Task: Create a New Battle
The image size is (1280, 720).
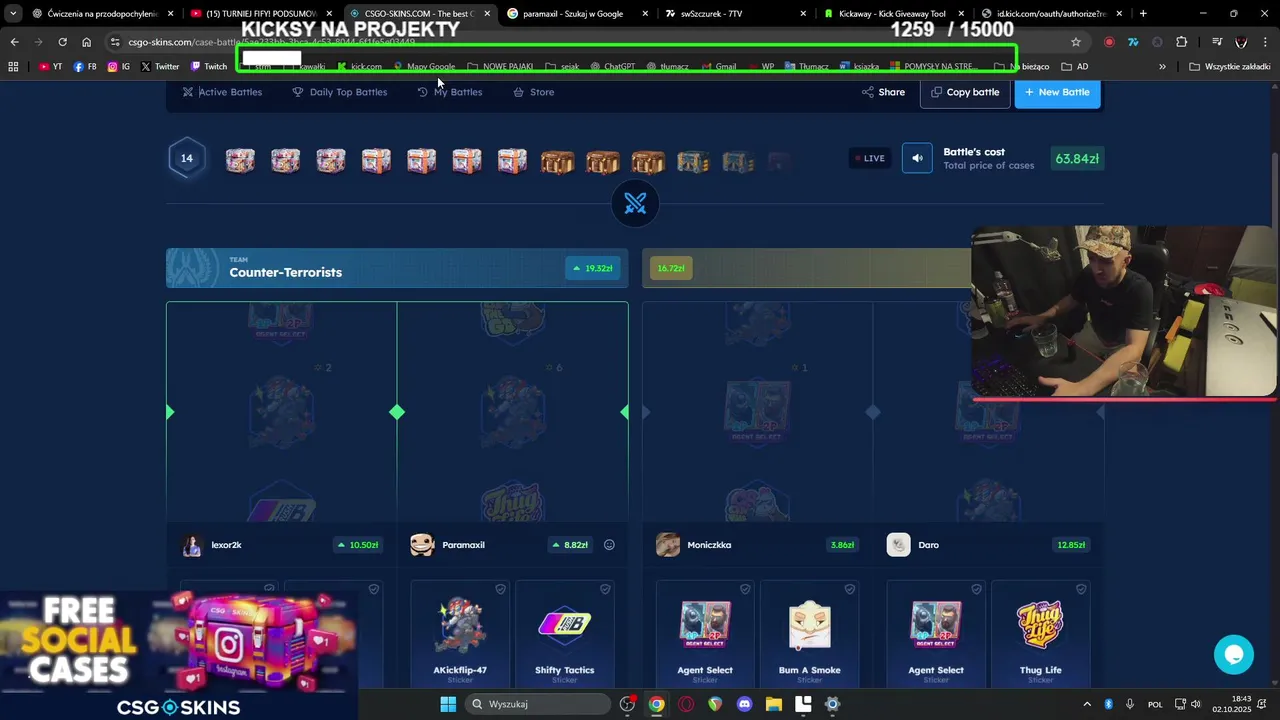Action: pos(1057,92)
